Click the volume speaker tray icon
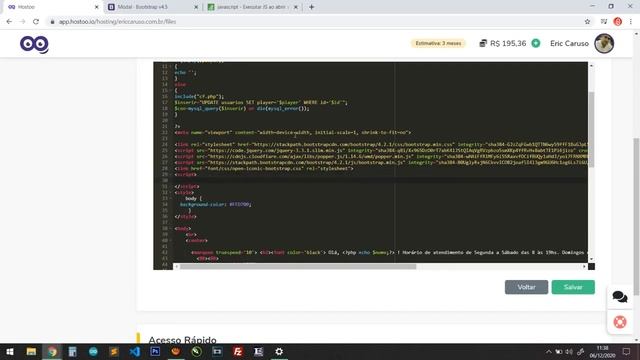 point(569,351)
